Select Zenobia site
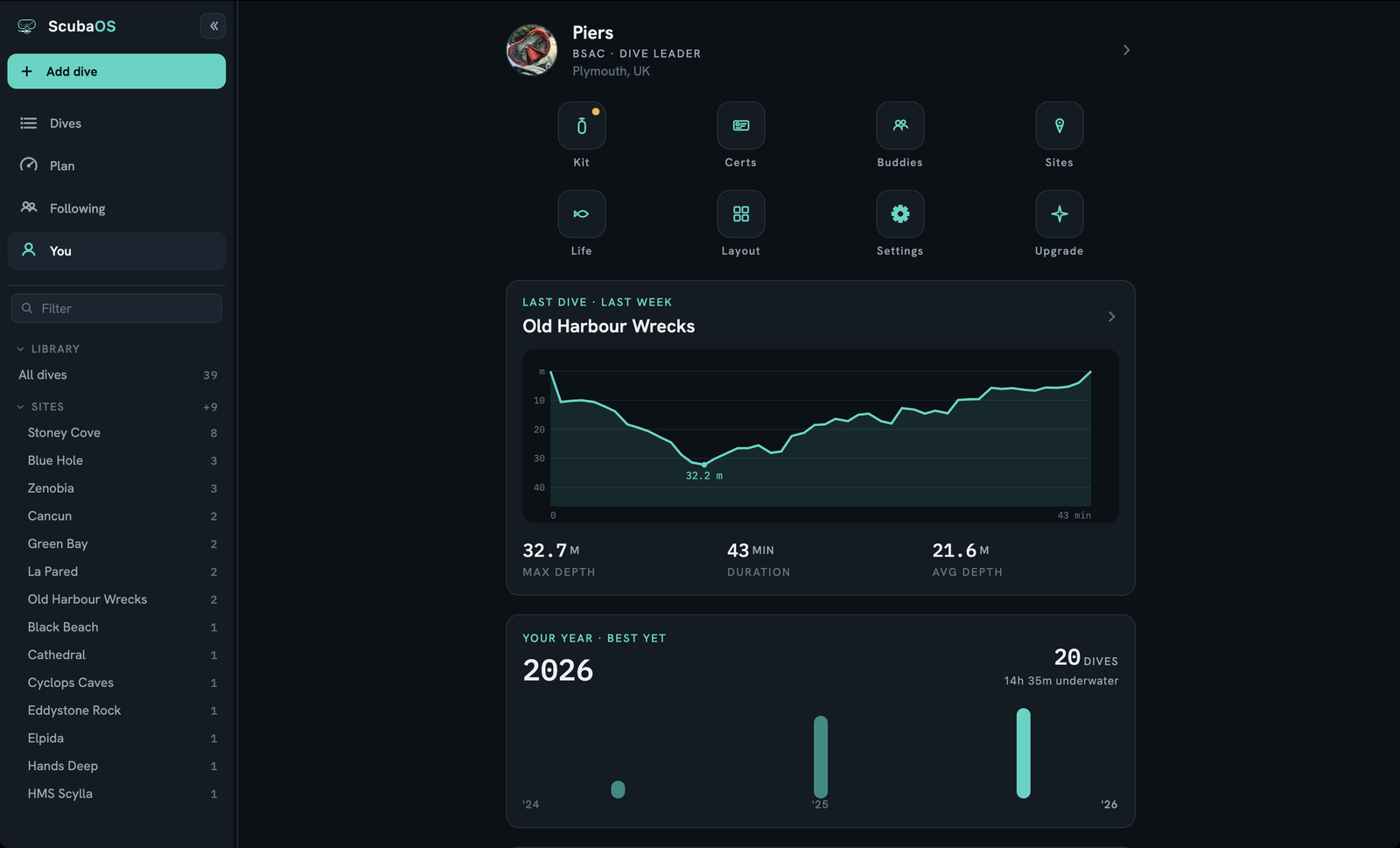 click(116, 488)
